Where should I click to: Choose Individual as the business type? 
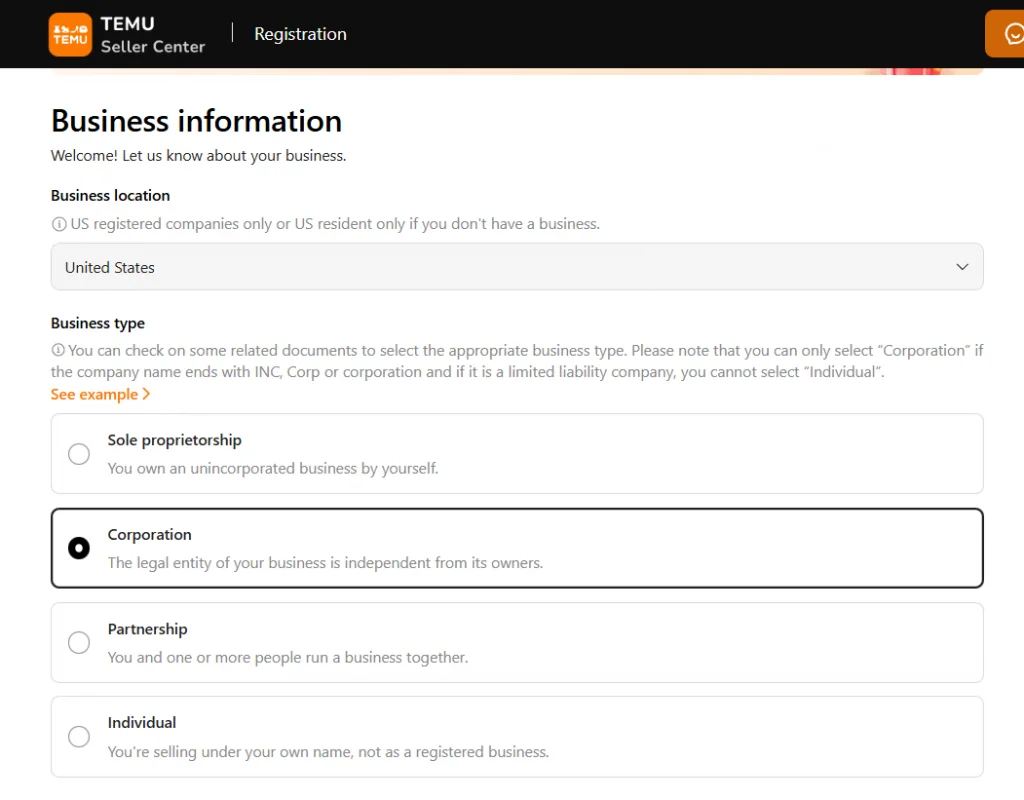[x=79, y=736]
